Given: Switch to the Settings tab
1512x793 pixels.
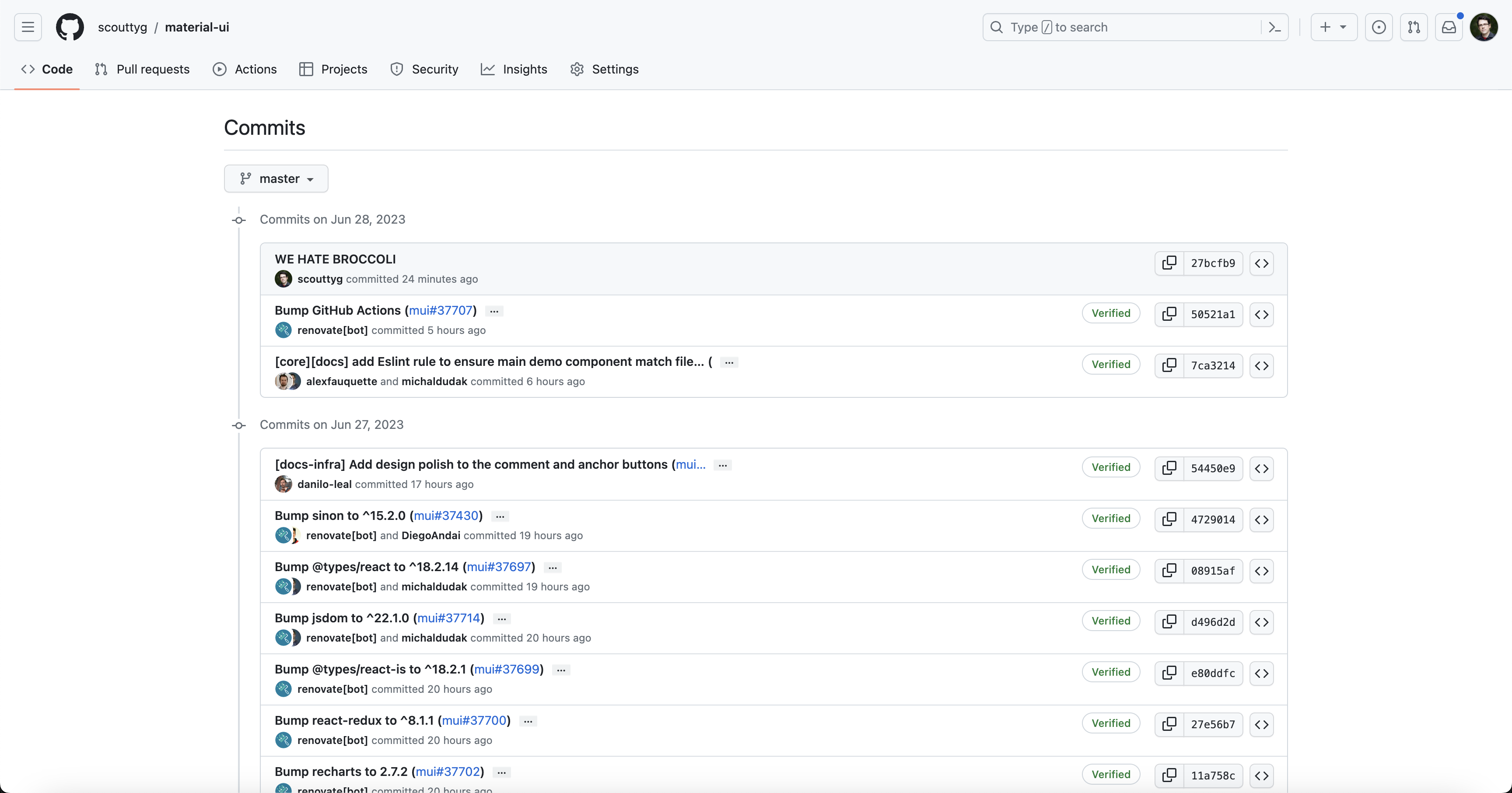Looking at the screenshot, I should click(604, 69).
